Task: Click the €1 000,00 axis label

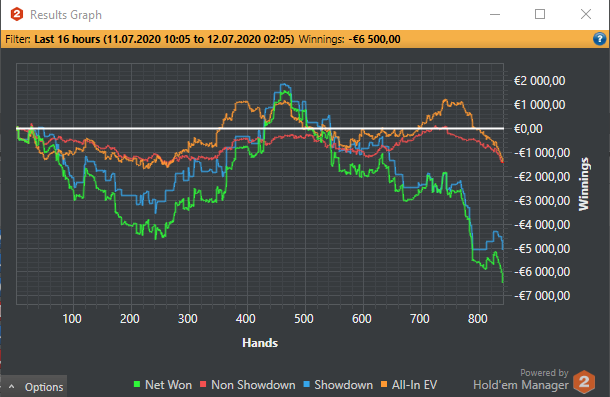Action: 540,105
